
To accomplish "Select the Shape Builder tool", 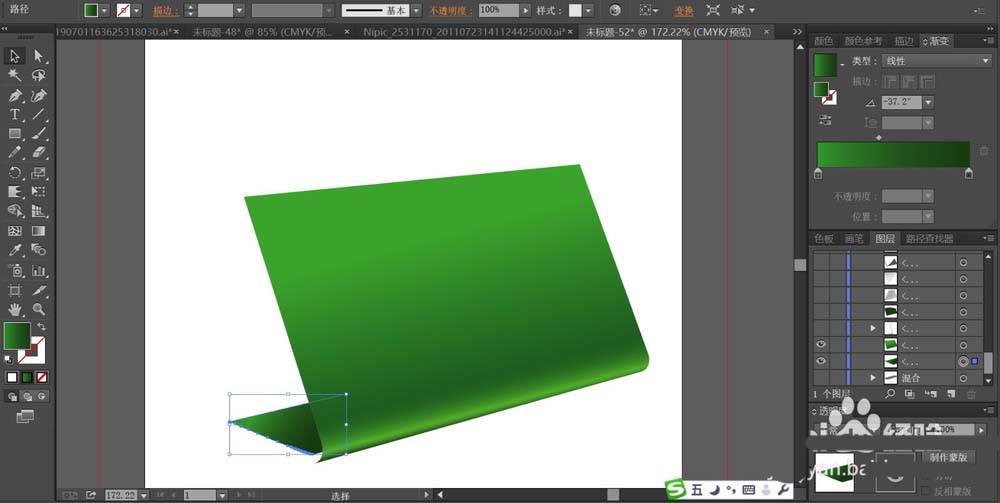I will coord(15,211).
